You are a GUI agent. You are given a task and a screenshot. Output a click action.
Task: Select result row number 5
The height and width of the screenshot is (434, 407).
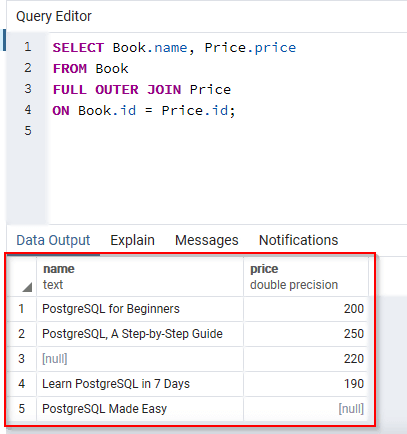[22, 409]
